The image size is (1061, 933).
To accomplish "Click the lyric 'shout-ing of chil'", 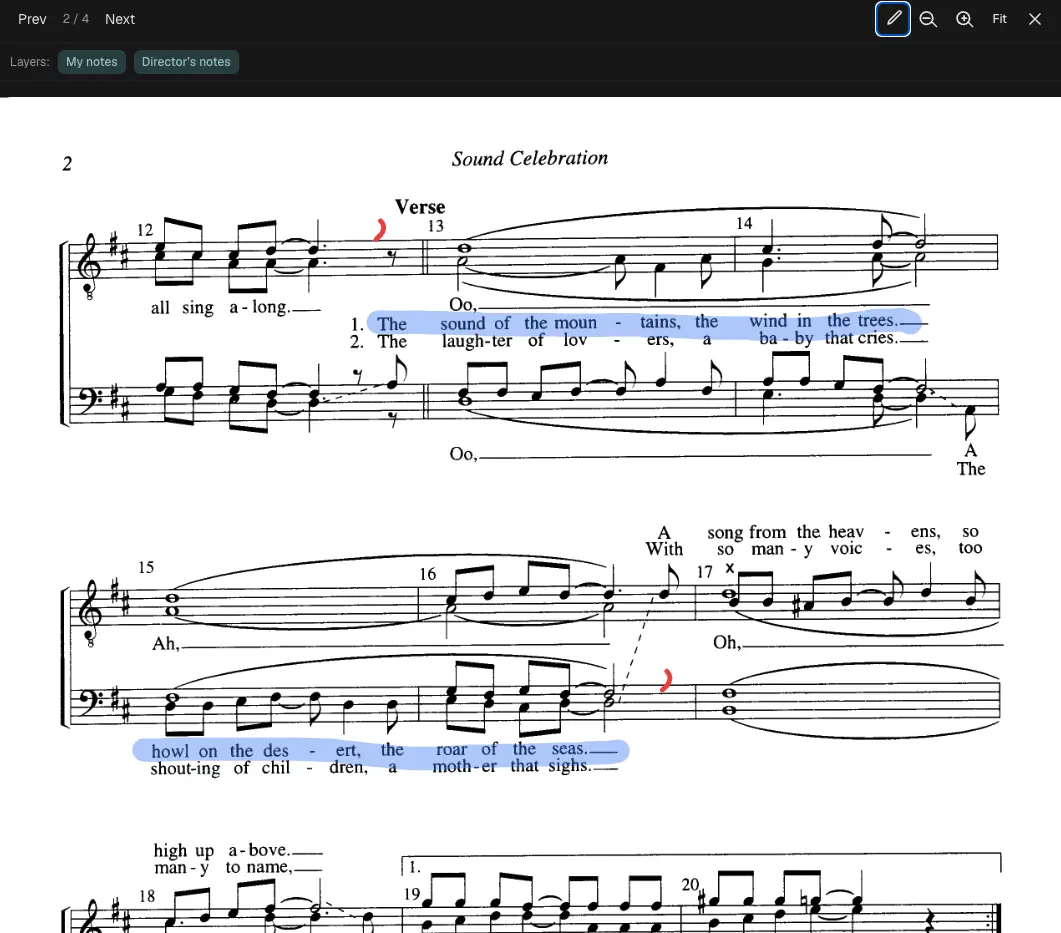I will [221, 768].
